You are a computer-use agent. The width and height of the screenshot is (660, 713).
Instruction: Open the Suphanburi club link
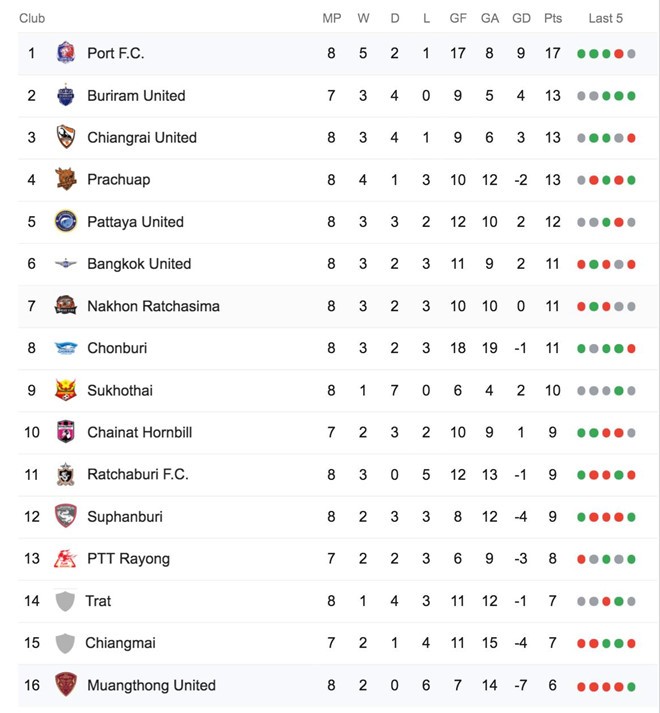(124, 517)
